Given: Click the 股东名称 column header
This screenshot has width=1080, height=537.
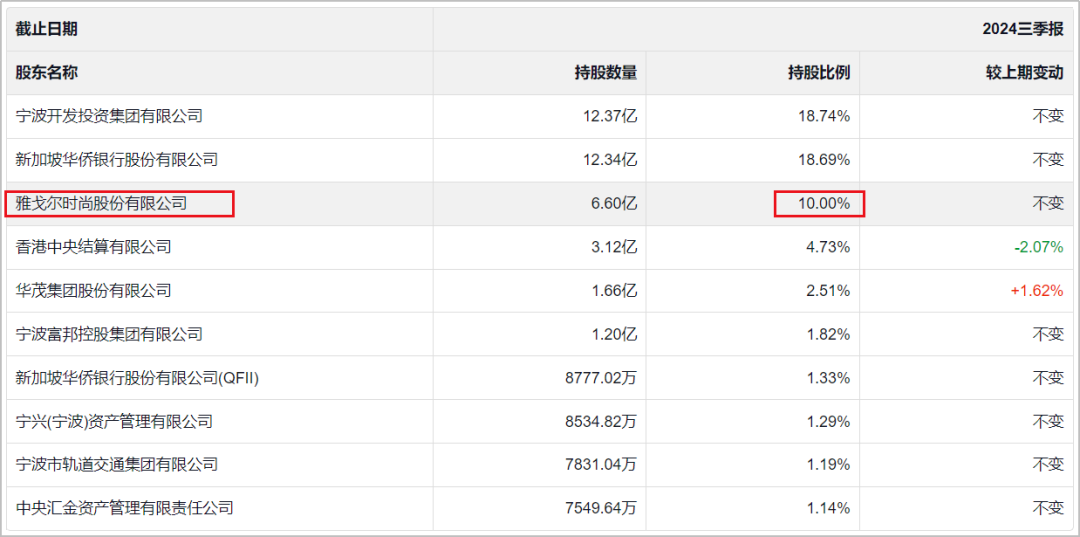Looking at the screenshot, I should tap(46, 72).
